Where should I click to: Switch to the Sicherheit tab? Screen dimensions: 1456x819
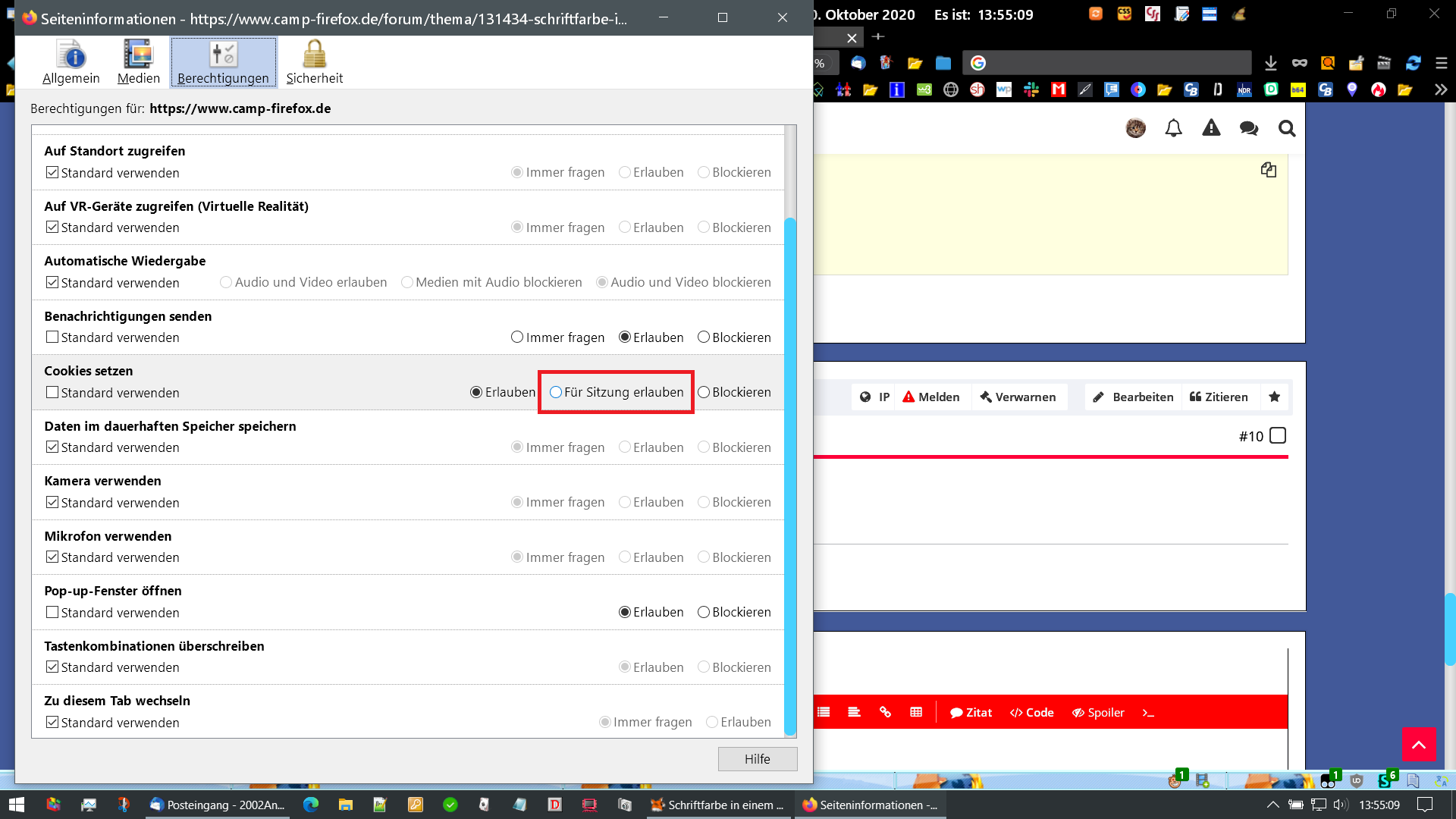click(314, 63)
